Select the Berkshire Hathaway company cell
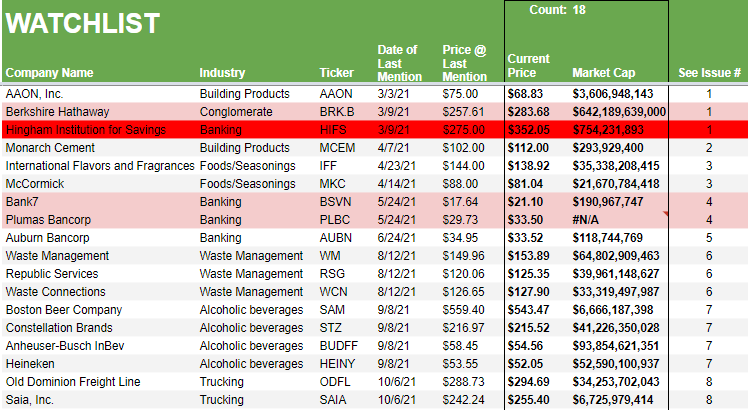Screen dimensions: 748x410 (57, 112)
